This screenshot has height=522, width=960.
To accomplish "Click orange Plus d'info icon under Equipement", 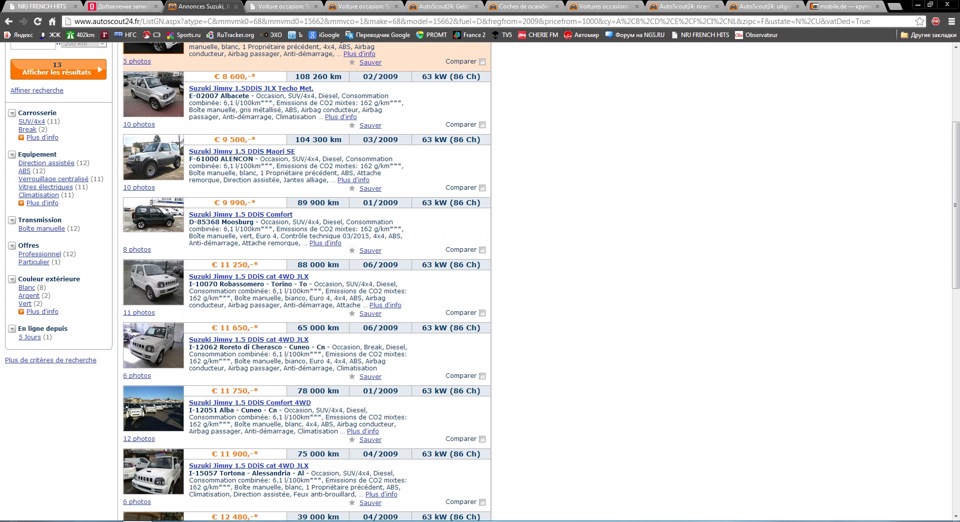I will pyautogui.click(x=21, y=203).
